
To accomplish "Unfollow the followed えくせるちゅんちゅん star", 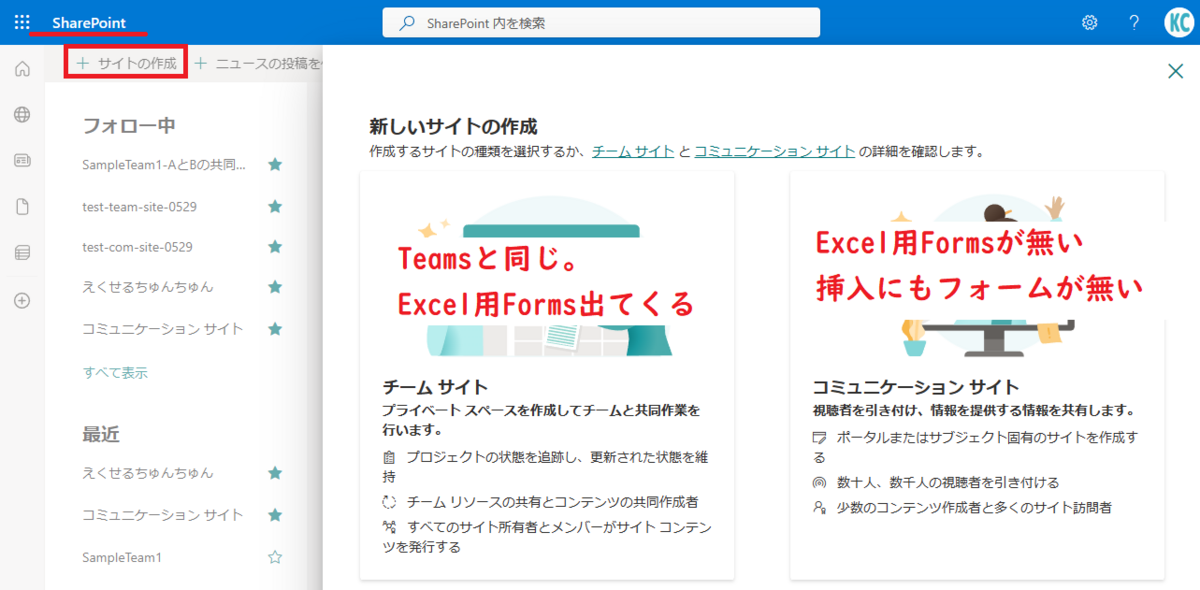I will (x=275, y=287).
